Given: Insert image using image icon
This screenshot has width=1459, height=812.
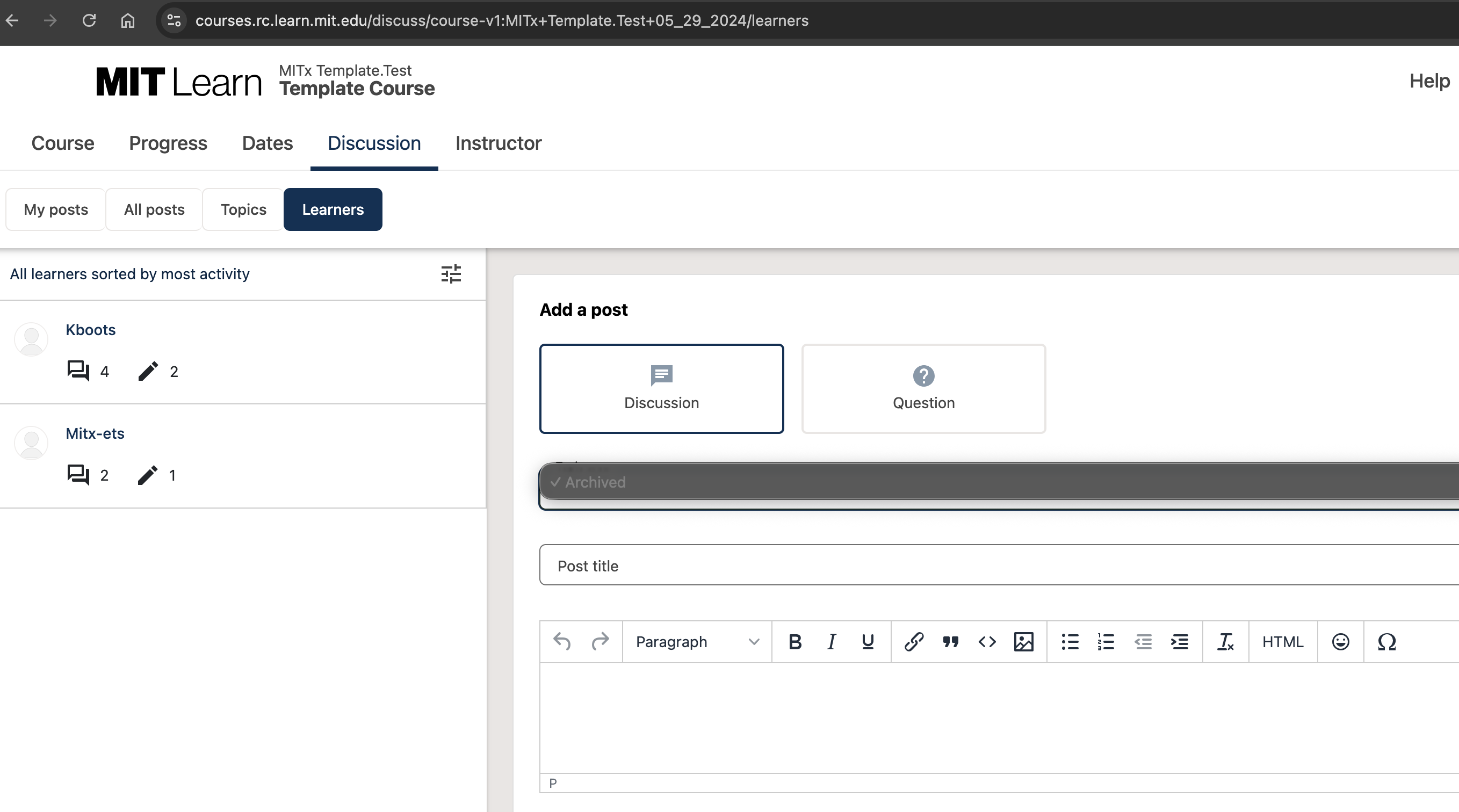Looking at the screenshot, I should point(1023,642).
